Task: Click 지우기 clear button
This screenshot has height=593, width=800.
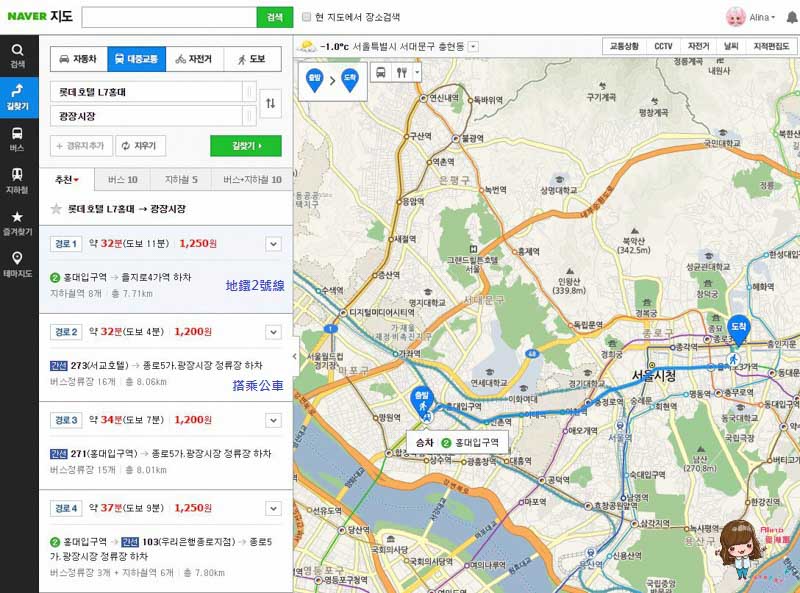Action: (x=140, y=146)
